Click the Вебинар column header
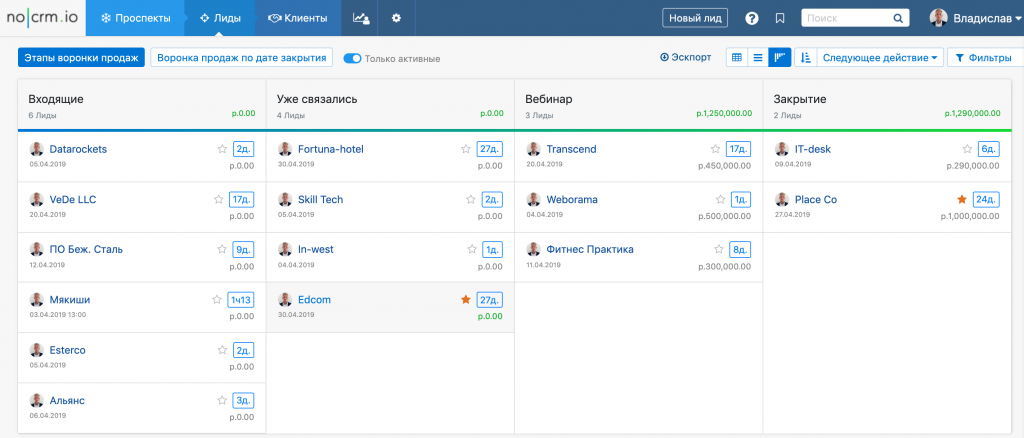This screenshot has height=438, width=1024. click(x=549, y=99)
